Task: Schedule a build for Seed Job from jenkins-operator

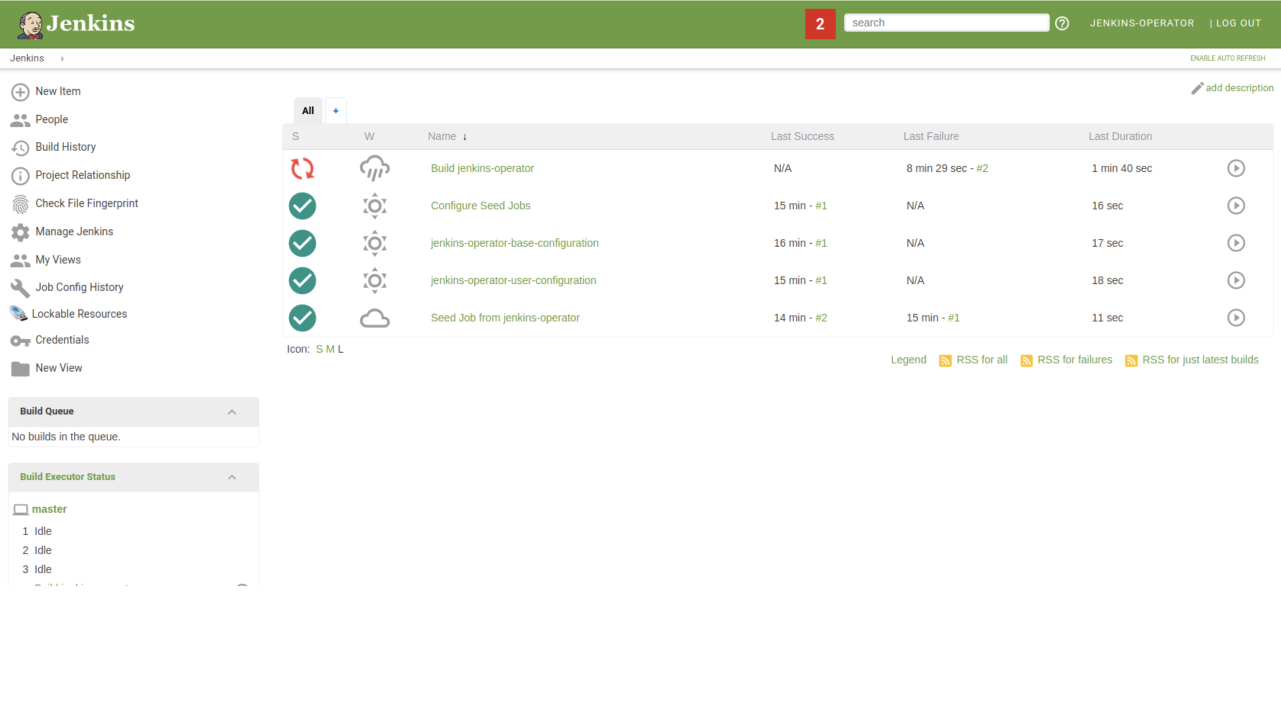Action: pos(1236,318)
